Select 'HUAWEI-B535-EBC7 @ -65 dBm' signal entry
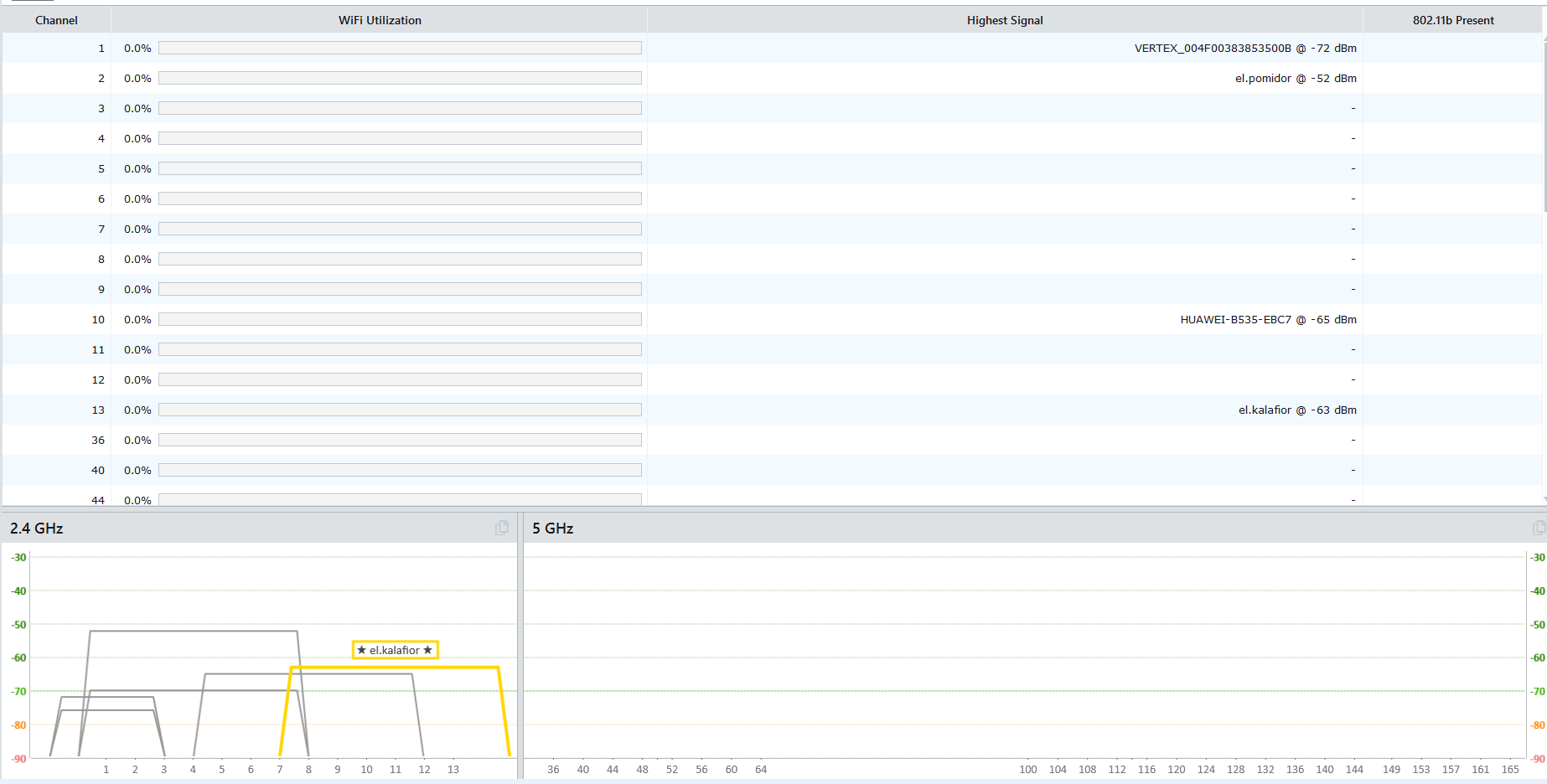This screenshot has height=784, width=1547. [1268, 319]
